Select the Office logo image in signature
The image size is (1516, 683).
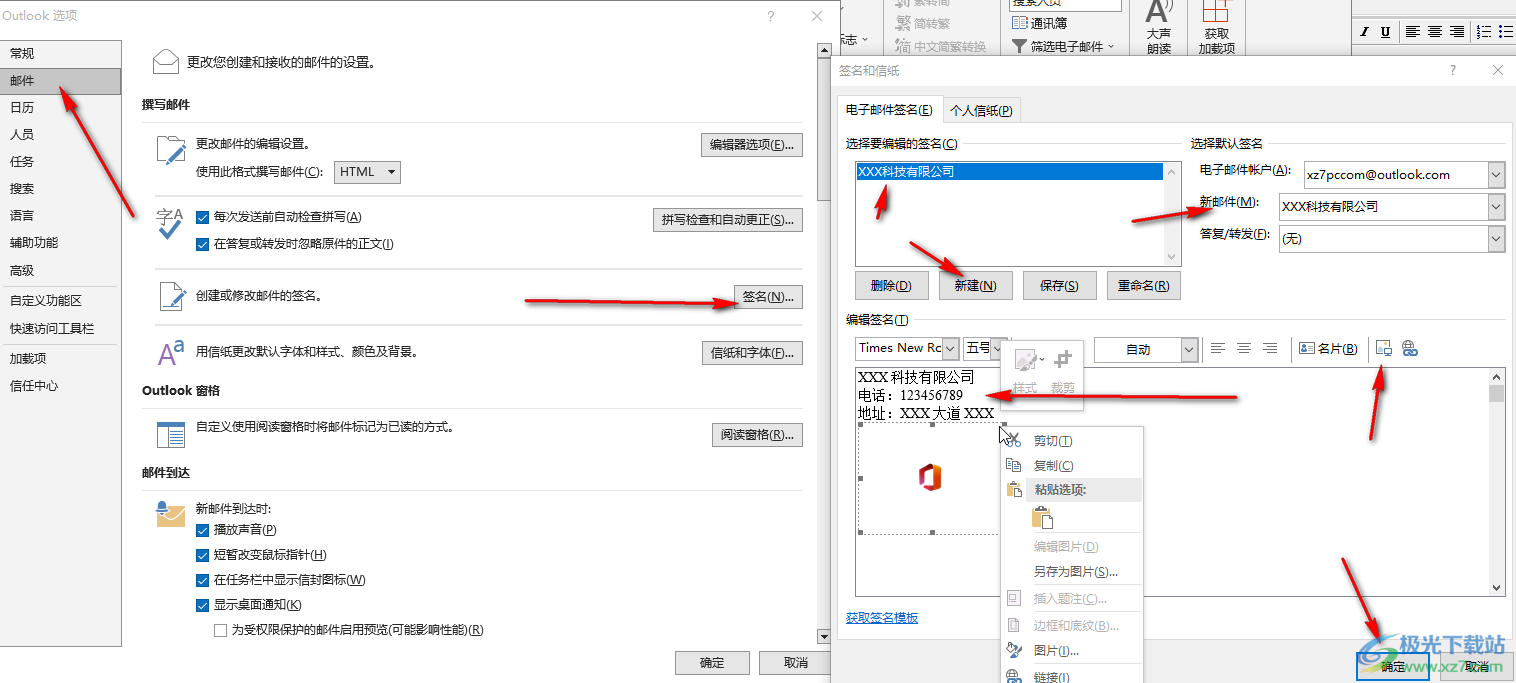coord(930,479)
